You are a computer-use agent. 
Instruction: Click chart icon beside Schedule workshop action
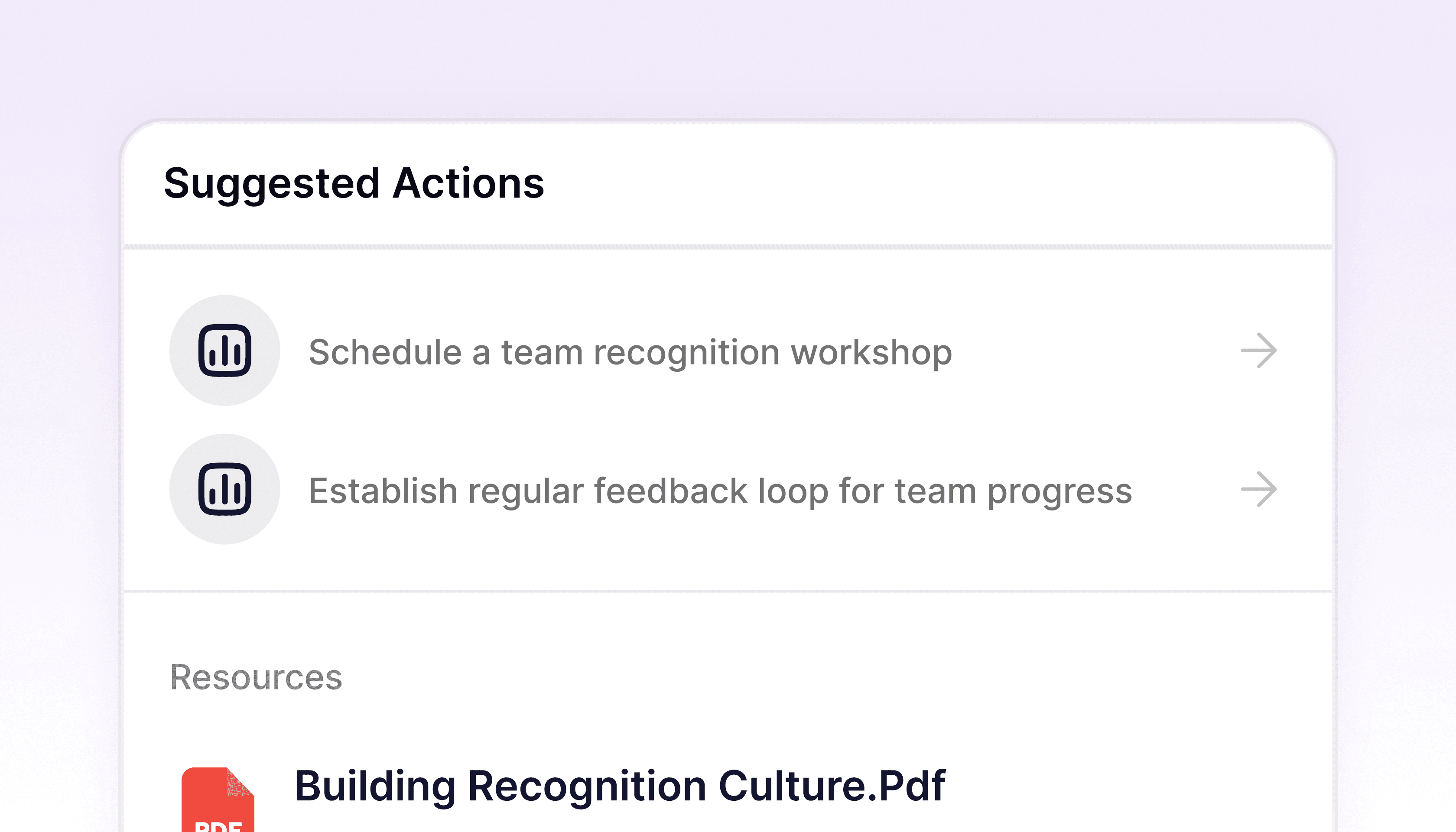coord(224,350)
